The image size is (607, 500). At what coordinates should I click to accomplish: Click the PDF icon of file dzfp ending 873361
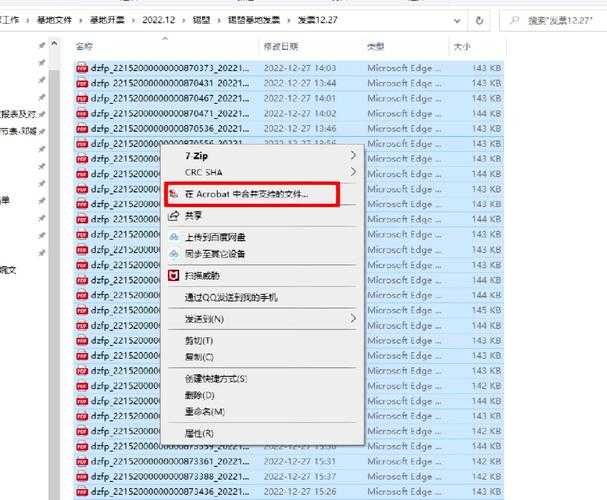82,462
